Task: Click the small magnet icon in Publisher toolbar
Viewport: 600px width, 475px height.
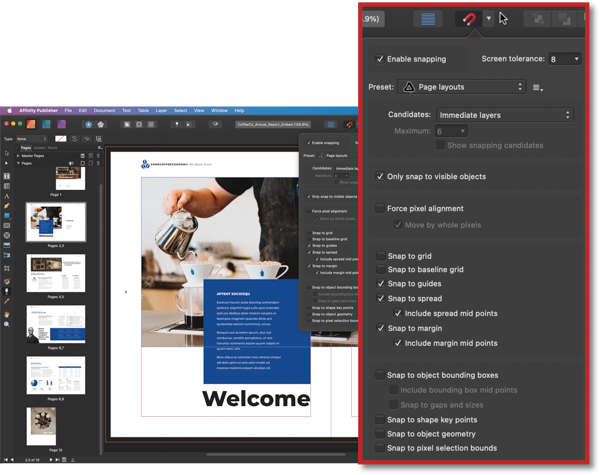Action: tap(349, 124)
